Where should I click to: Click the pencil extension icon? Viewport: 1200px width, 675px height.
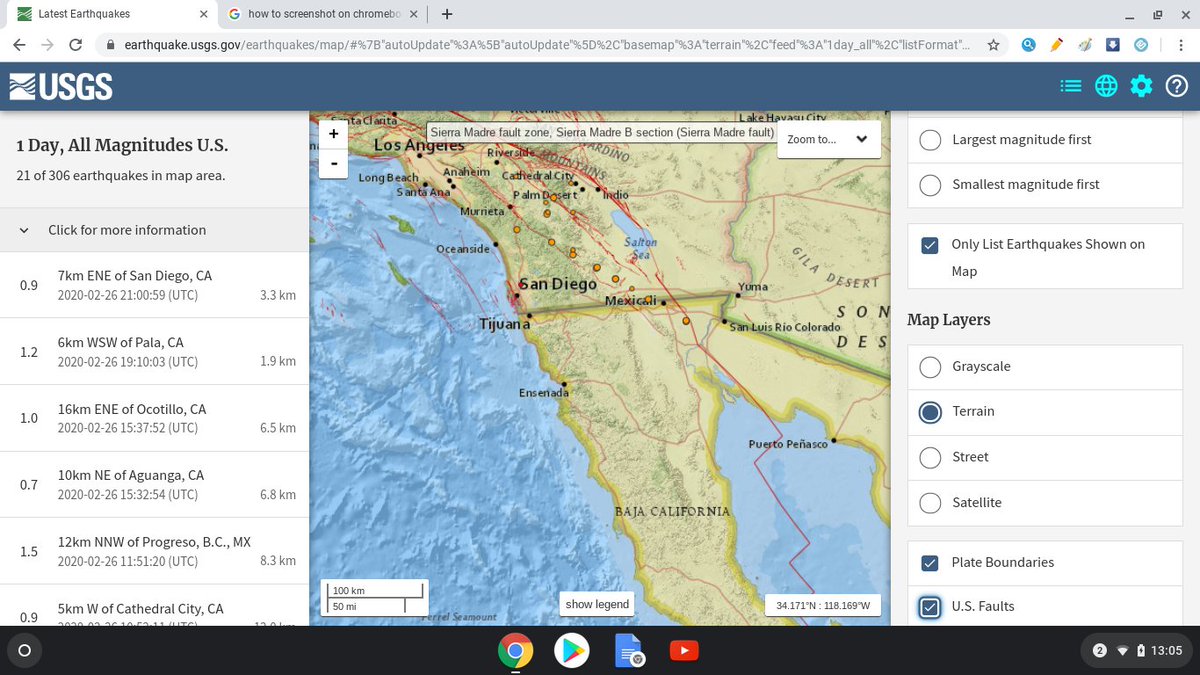(x=1057, y=45)
